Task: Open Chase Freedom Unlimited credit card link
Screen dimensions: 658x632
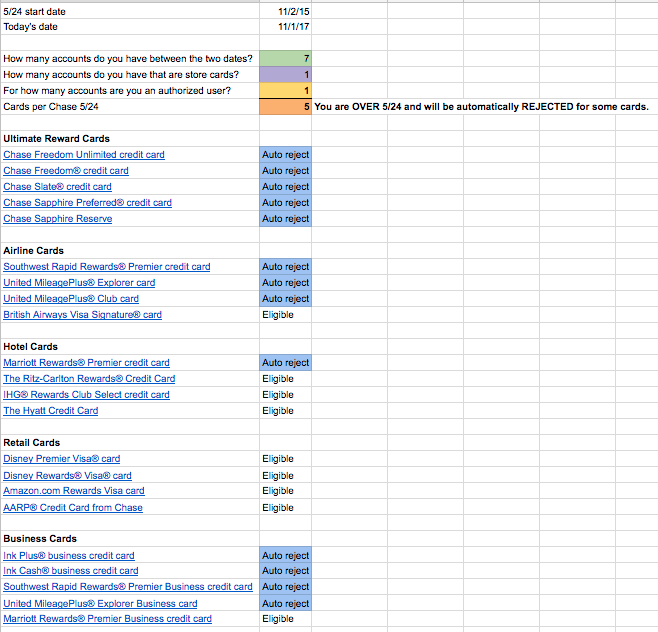Action: pos(84,155)
